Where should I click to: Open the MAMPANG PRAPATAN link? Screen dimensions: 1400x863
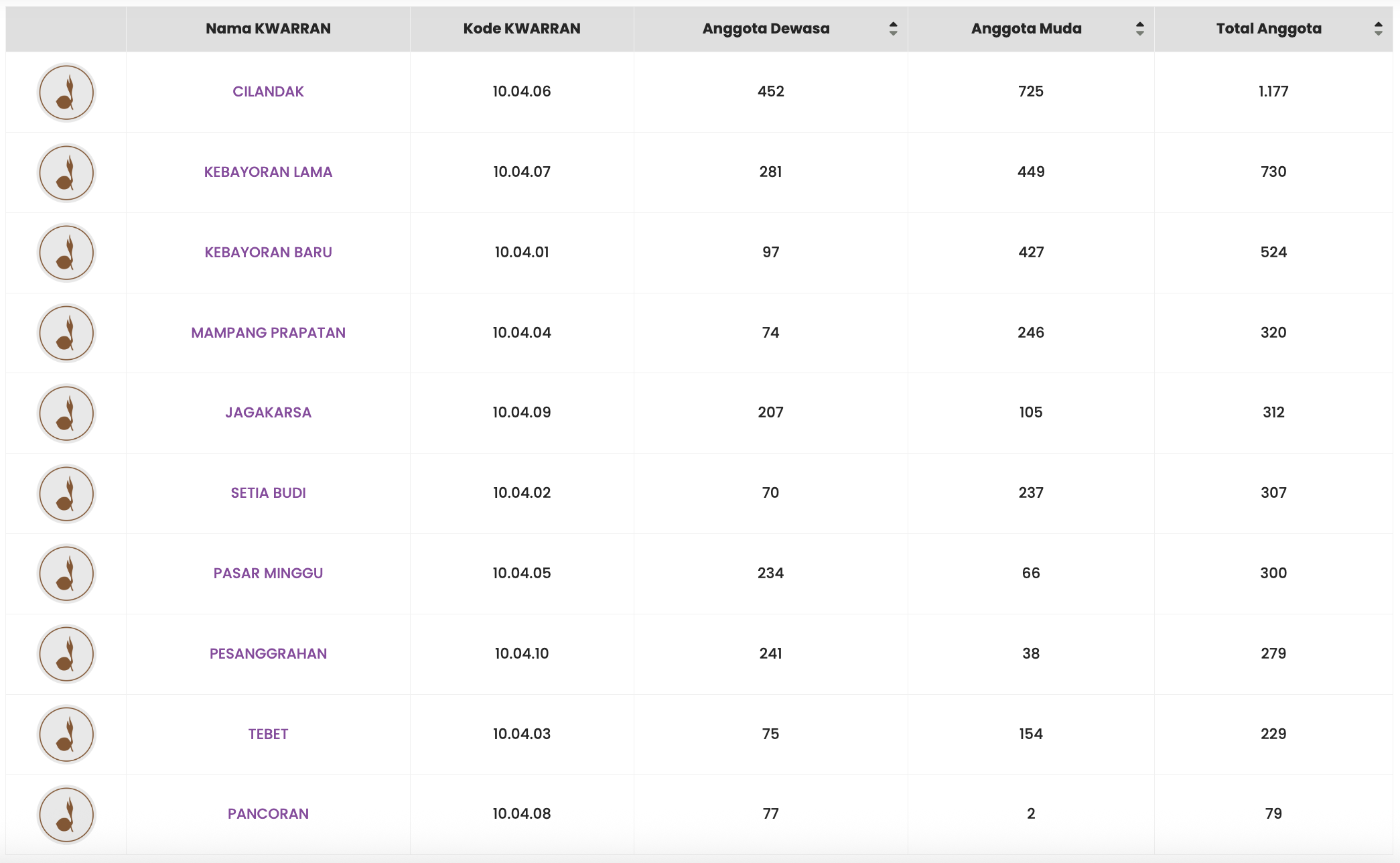[268, 333]
